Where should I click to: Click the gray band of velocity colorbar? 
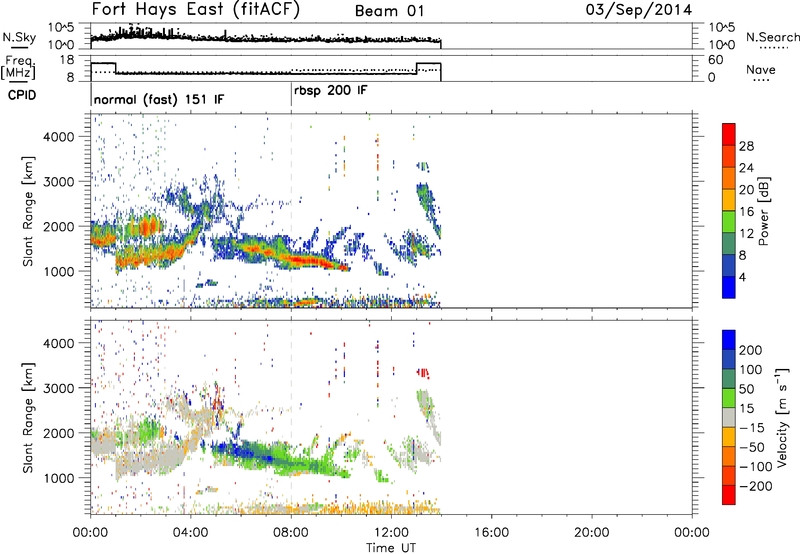point(729,417)
